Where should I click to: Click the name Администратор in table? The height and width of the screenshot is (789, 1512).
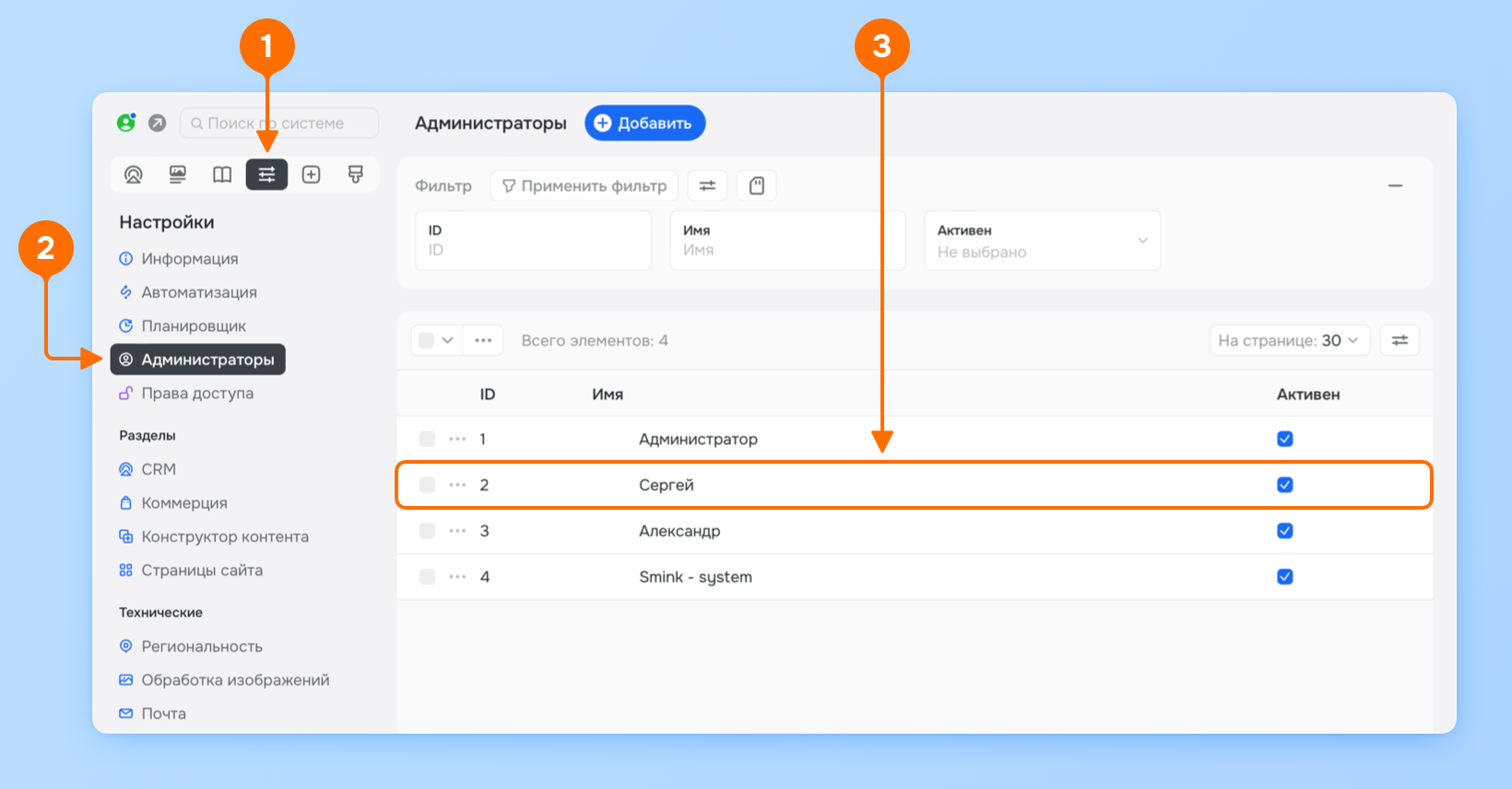click(x=698, y=440)
